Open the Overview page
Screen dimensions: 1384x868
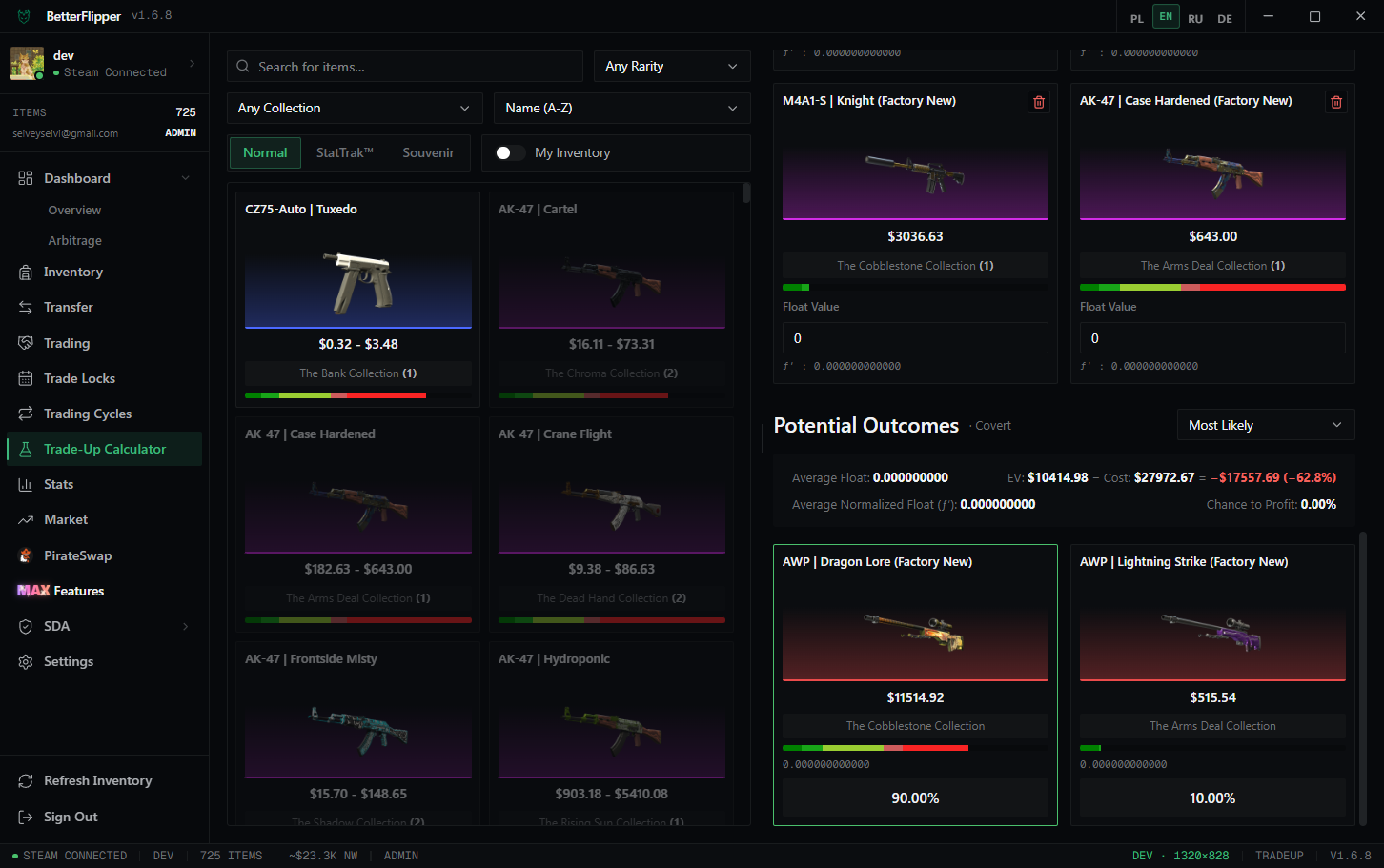(74, 210)
